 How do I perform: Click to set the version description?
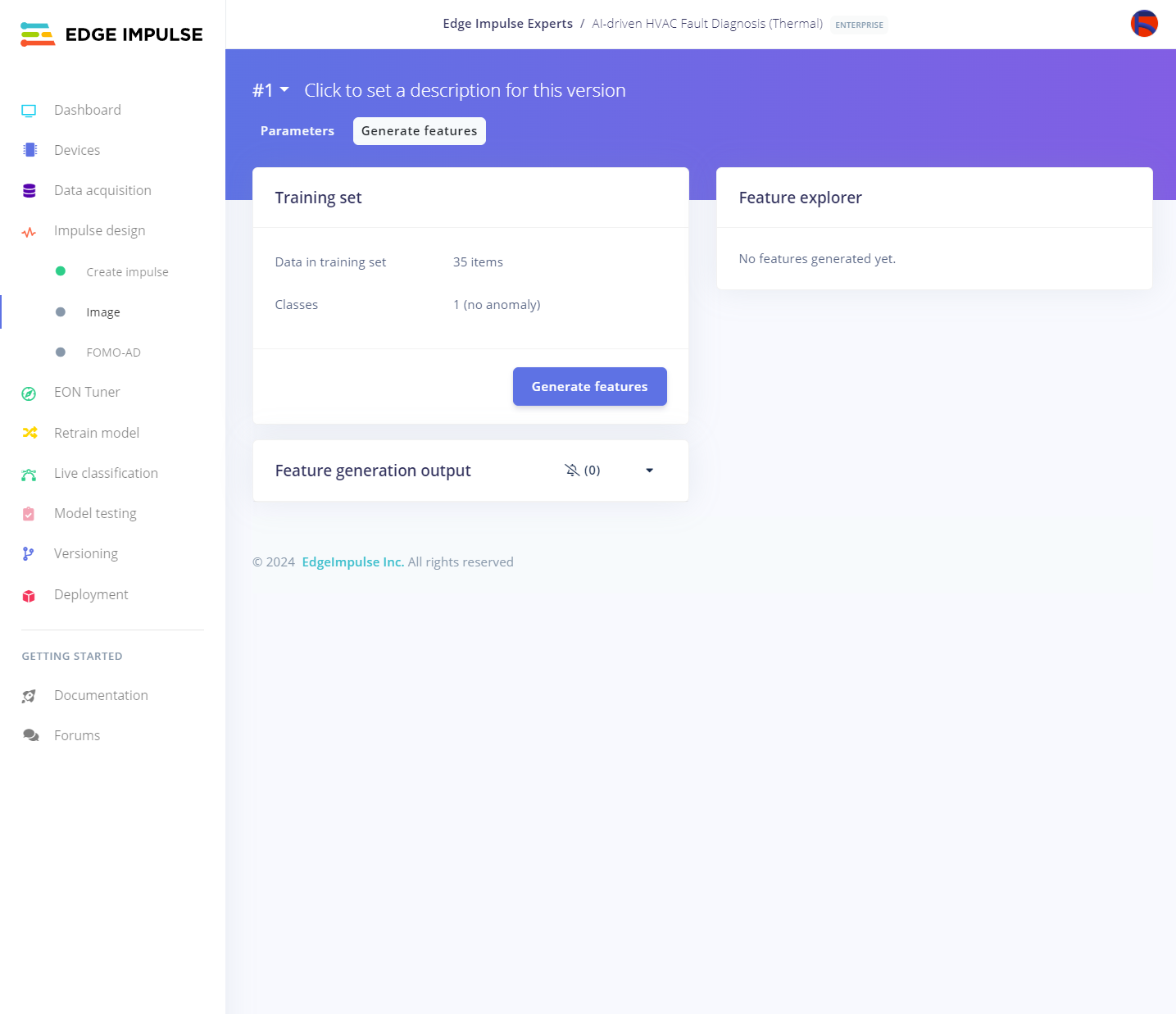[465, 90]
